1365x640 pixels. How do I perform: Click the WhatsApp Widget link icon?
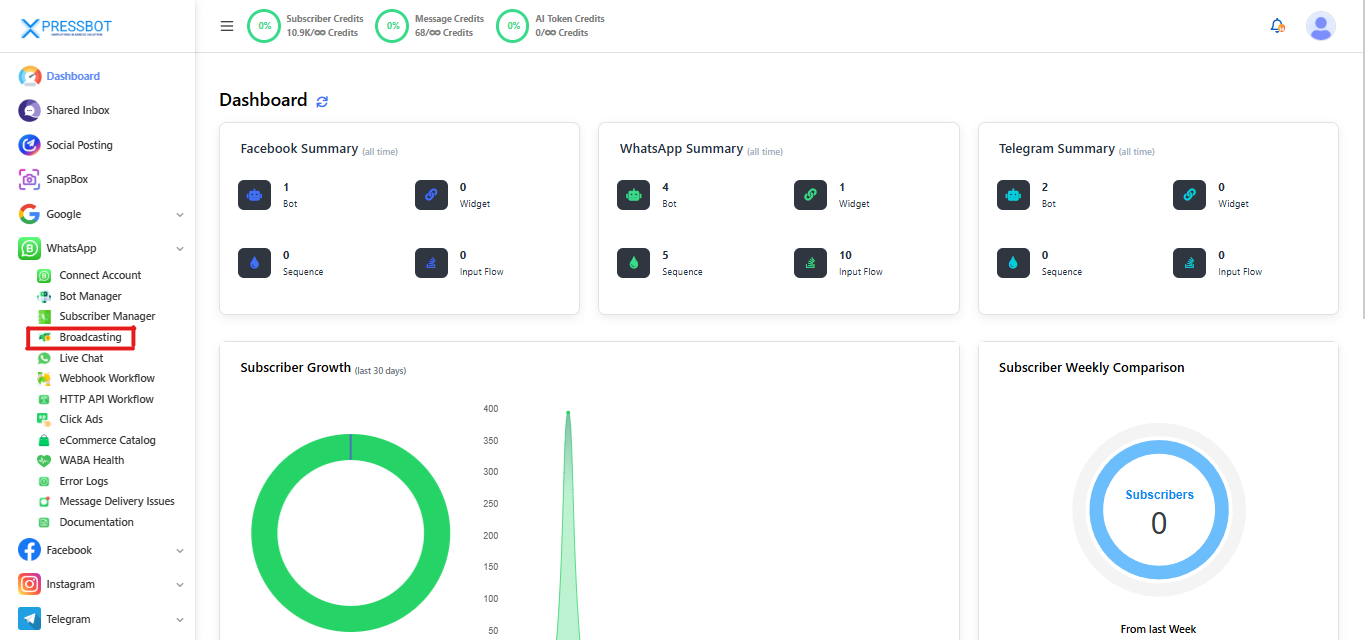coord(810,195)
